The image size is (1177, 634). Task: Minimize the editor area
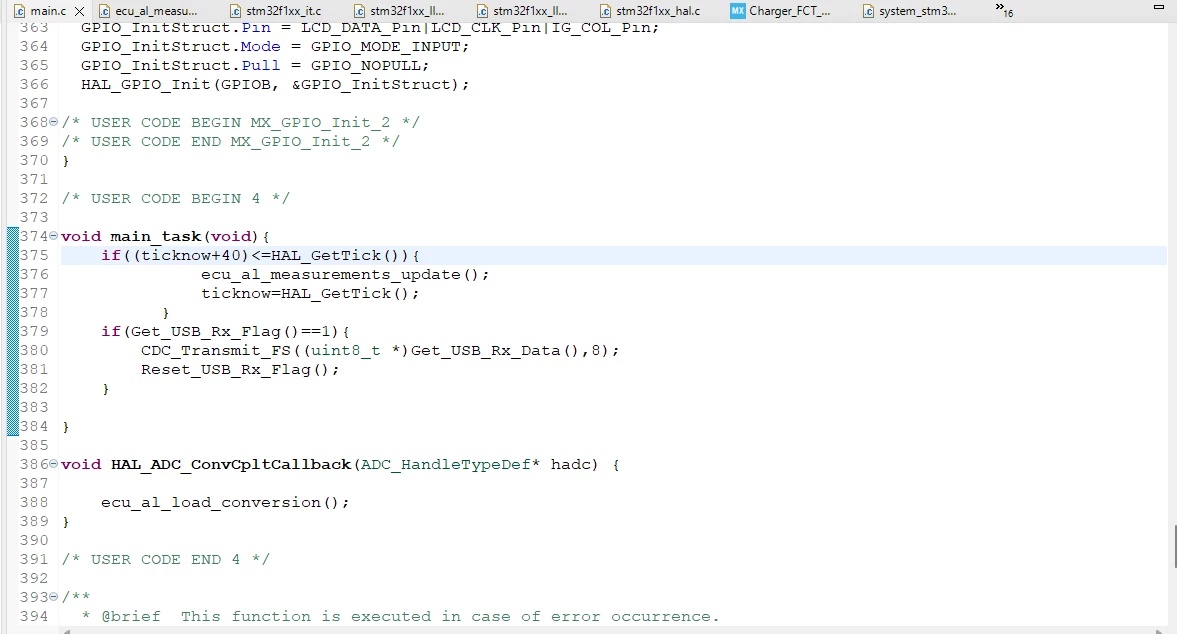tap(1158, 7)
